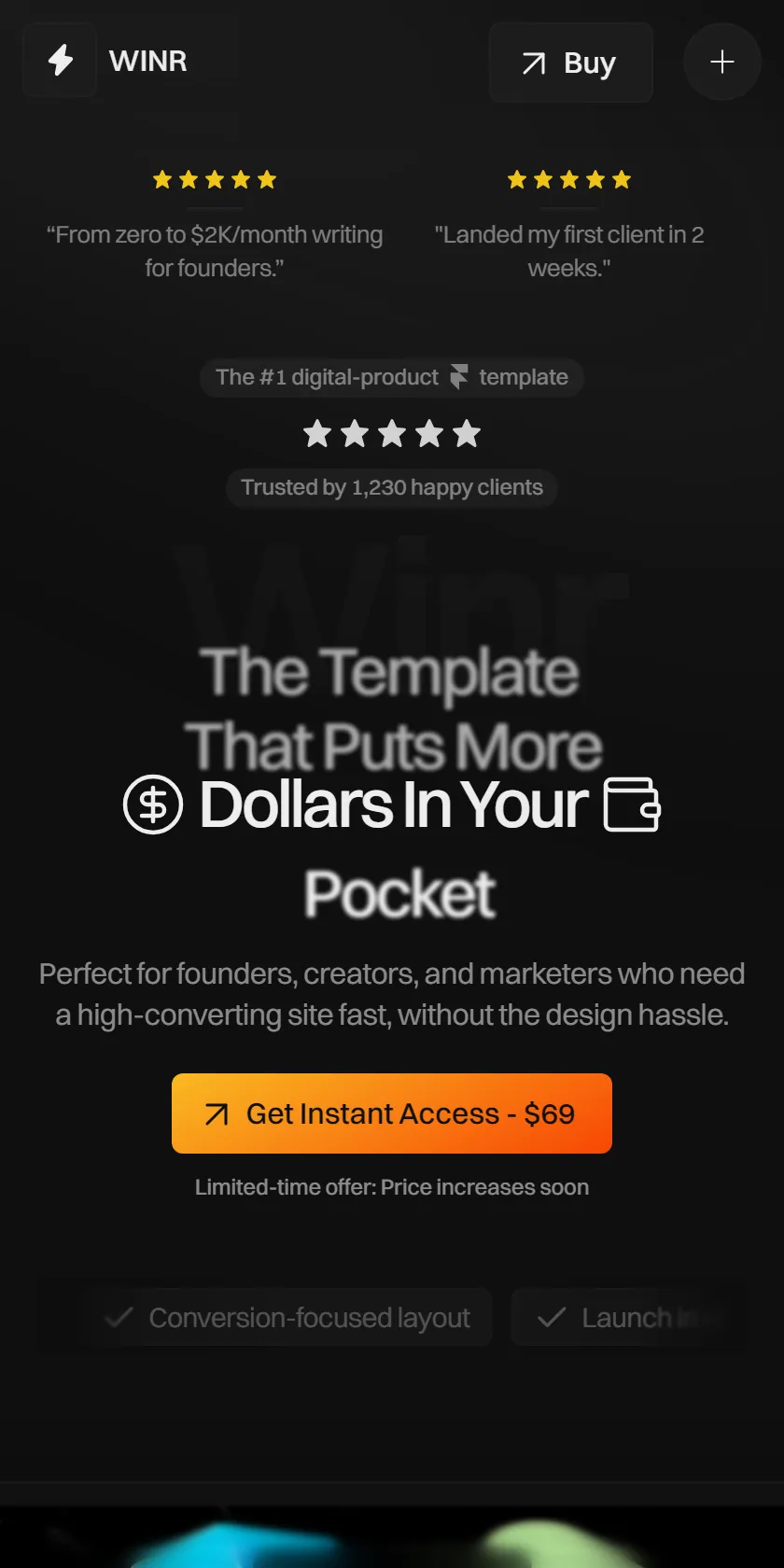Click 'Limited-time offer: Price increases soon' text
Viewport: 784px width, 1568px height.
click(x=392, y=1187)
